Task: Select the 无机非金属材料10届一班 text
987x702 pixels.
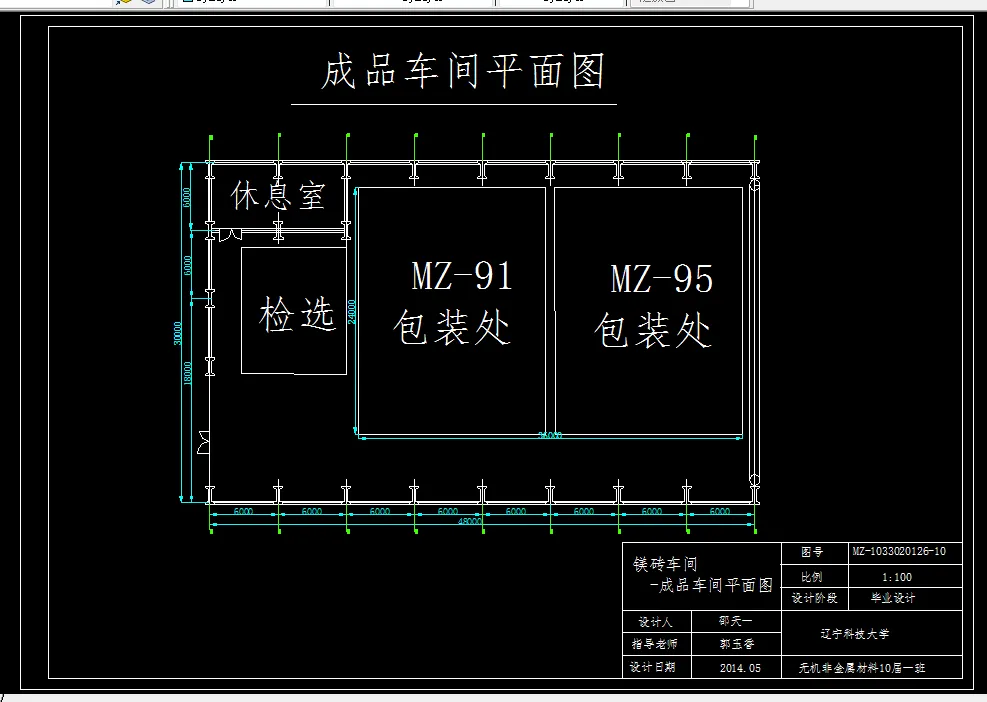Action: [x=862, y=668]
